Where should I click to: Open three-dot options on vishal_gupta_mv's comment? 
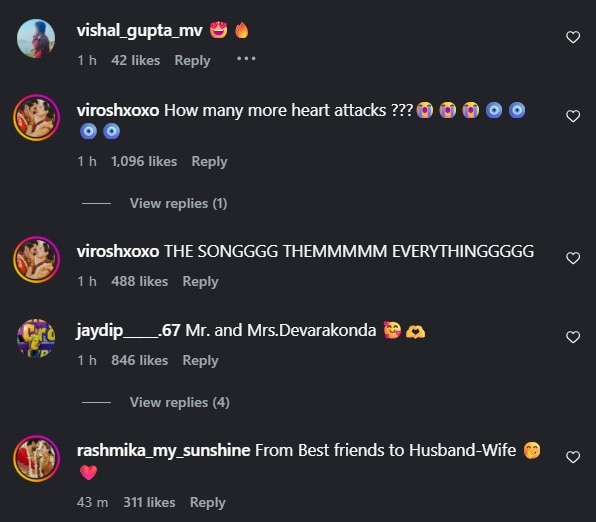tap(246, 59)
